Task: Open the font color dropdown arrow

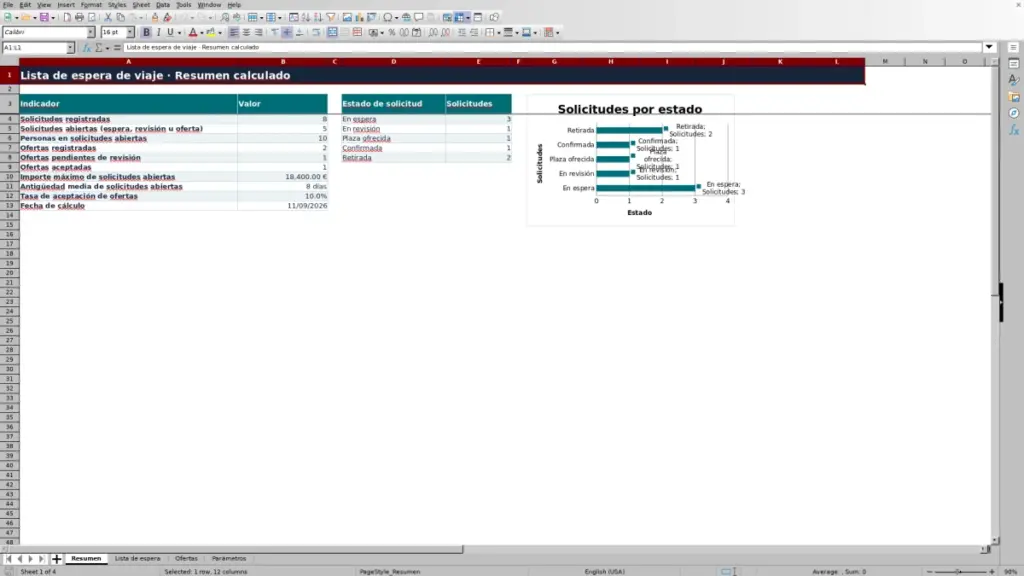Action: click(202, 33)
